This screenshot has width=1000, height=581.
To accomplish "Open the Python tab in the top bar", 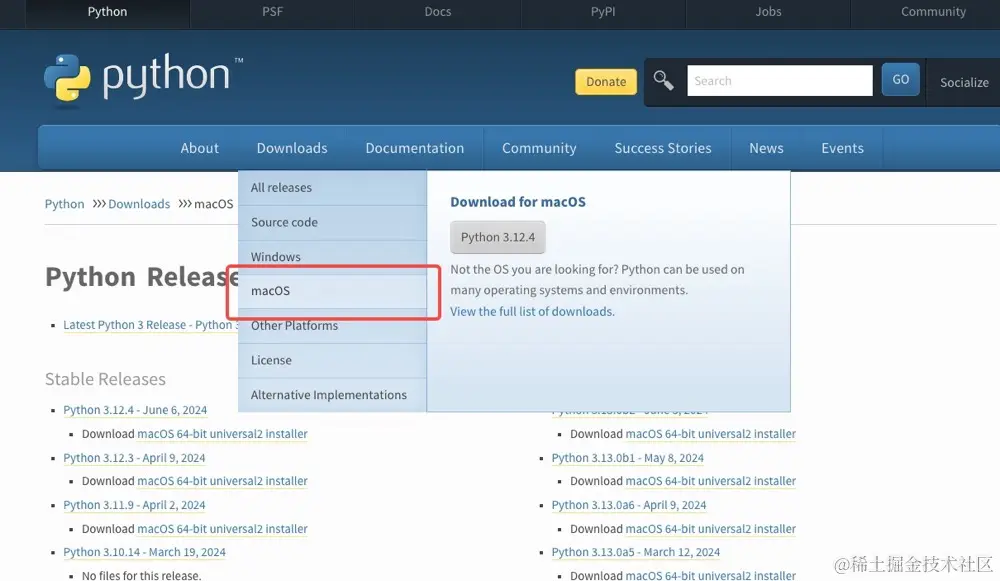I will pyautogui.click(x=107, y=12).
